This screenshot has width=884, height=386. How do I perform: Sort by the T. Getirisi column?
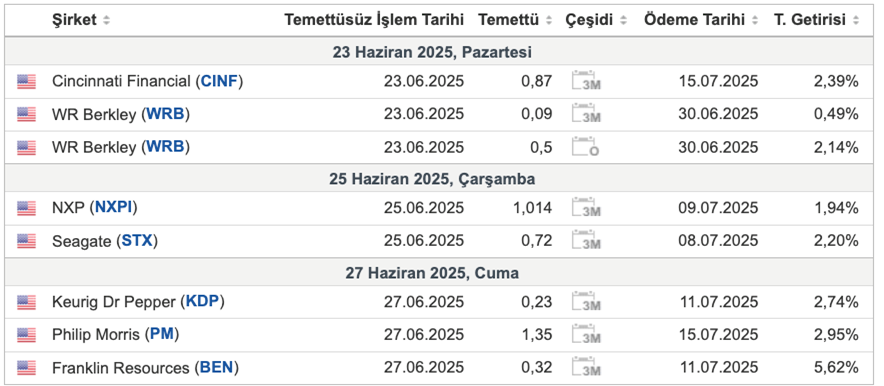(x=816, y=20)
